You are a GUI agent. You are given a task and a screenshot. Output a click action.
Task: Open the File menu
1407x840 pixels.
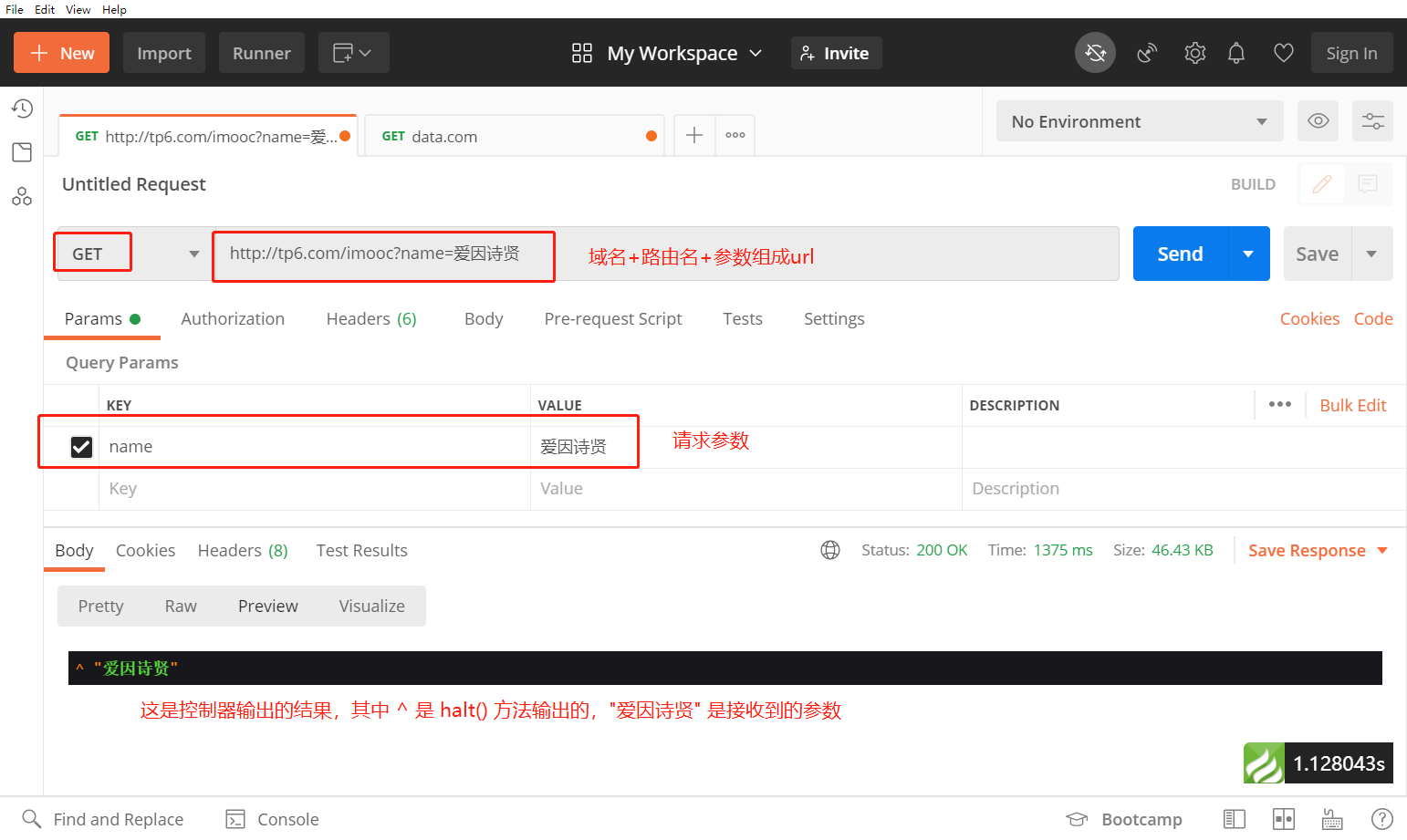coord(15,9)
